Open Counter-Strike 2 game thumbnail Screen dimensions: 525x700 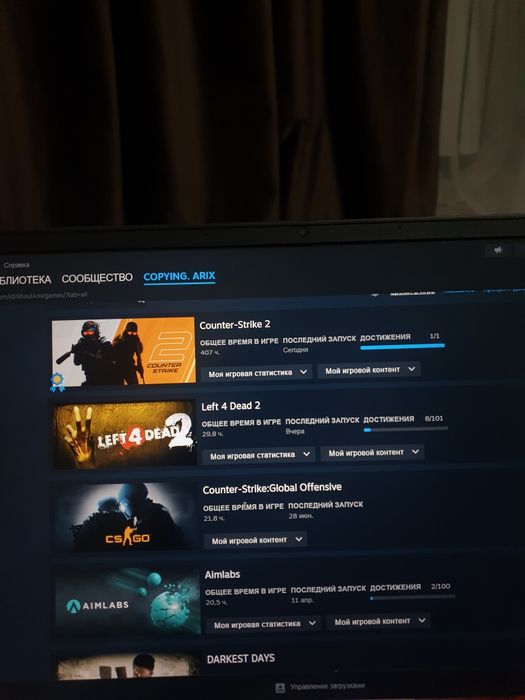click(x=124, y=351)
